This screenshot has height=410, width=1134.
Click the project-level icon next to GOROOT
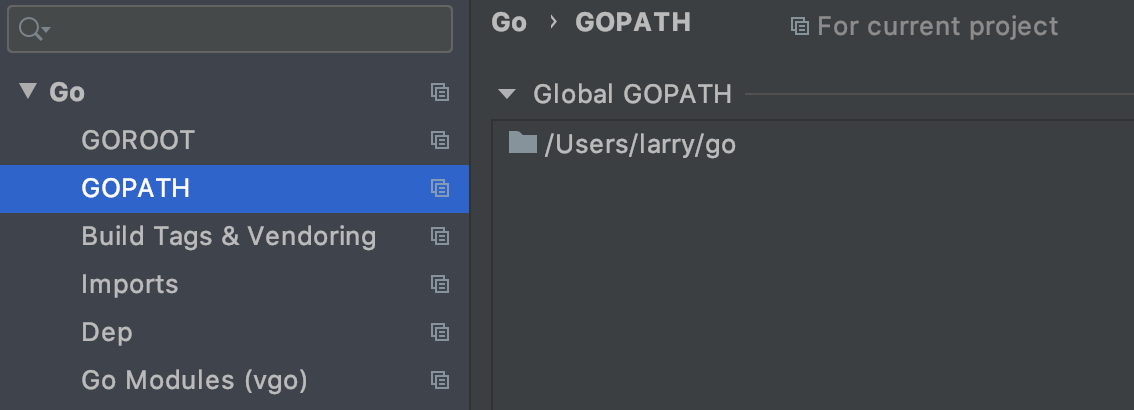pyautogui.click(x=439, y=140)
